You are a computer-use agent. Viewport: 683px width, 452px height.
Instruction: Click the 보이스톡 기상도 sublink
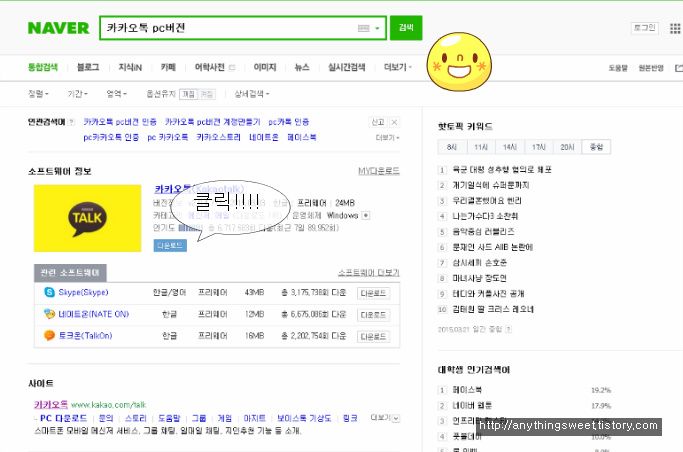point(304,418)
